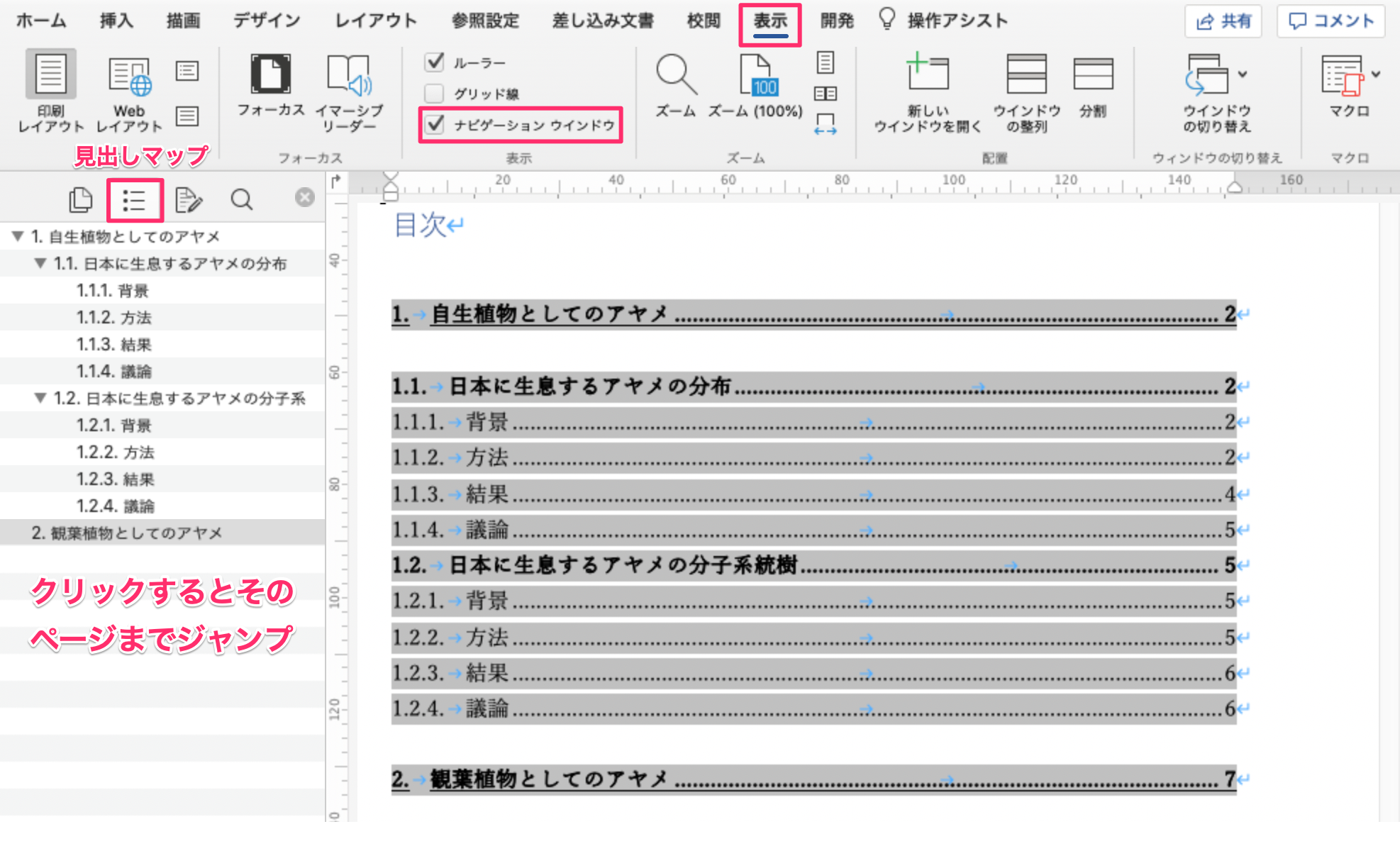Open the 差し込み文書 tab

[x=601, y=20]
